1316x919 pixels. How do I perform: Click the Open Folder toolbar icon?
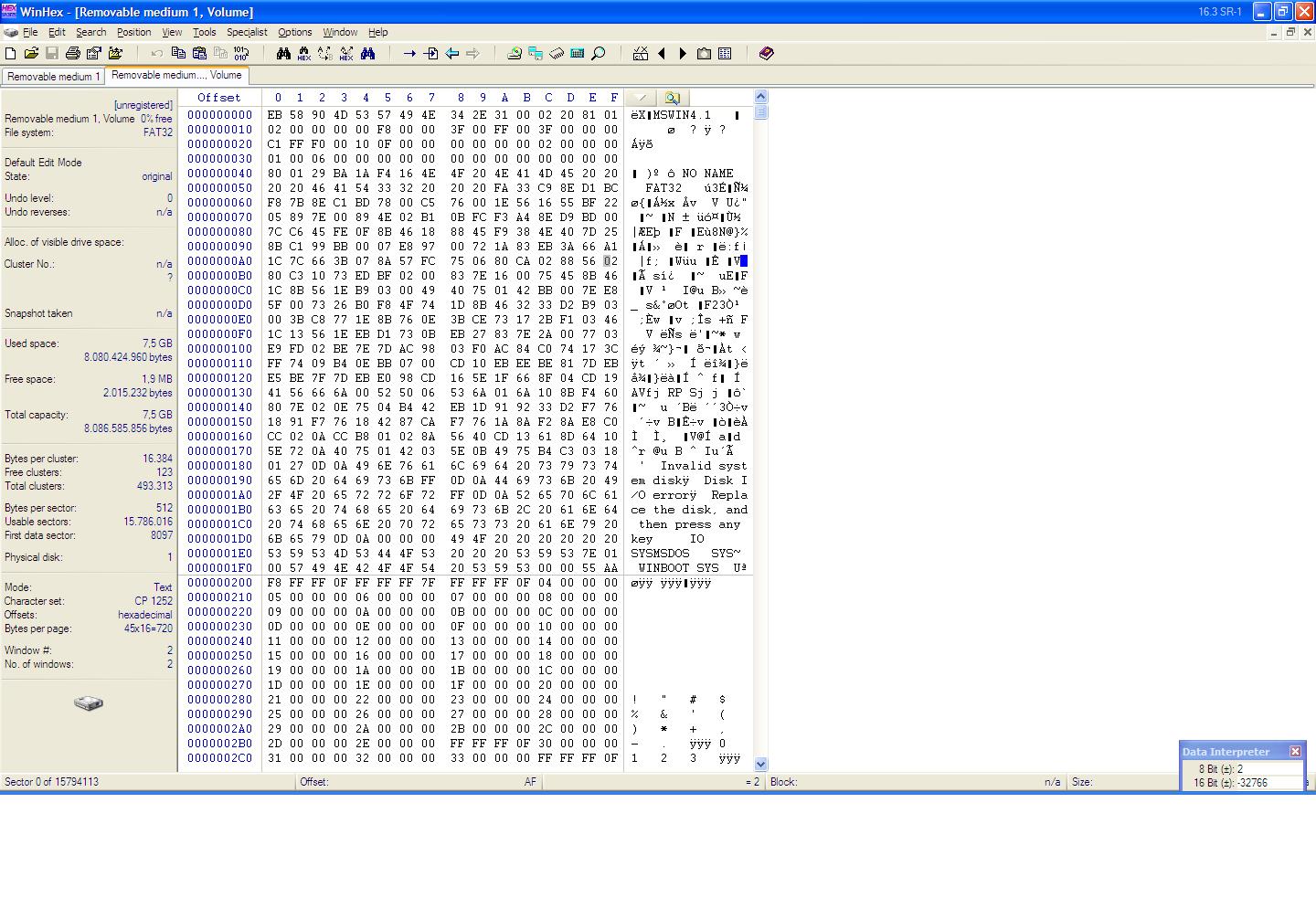[x=115, y=54]
